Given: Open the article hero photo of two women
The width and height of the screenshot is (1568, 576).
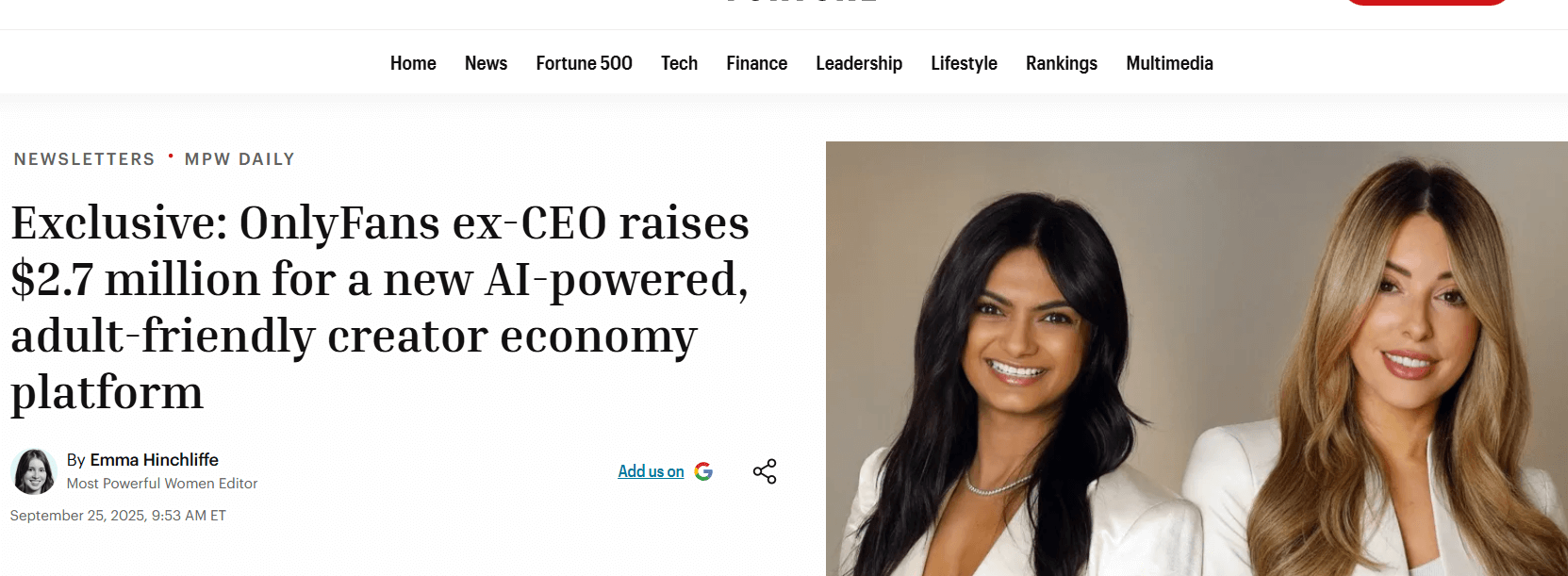Looking at the screenshot, I should 1196,358.
